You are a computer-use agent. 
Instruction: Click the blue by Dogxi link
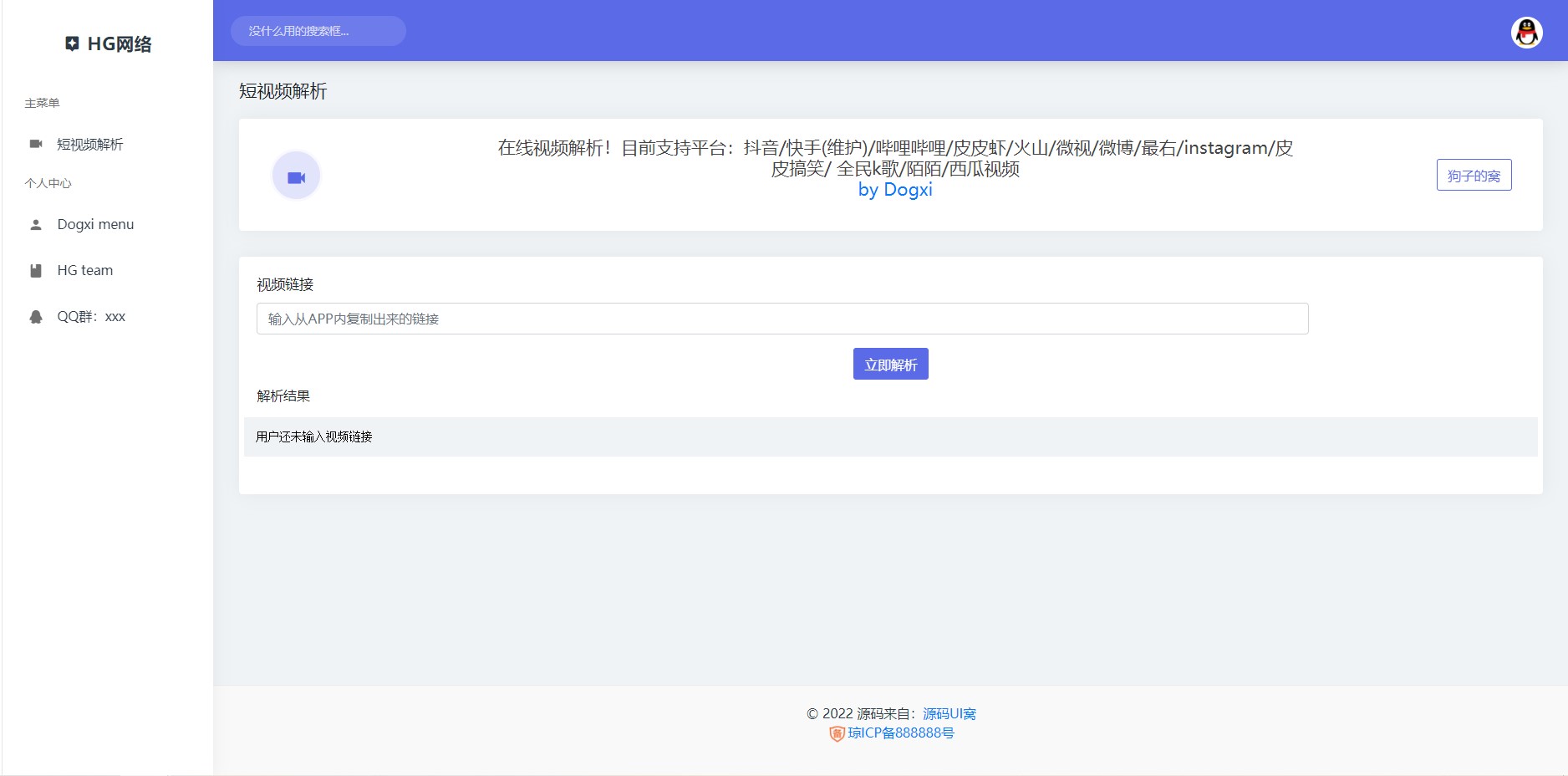(x=893, y=190)
